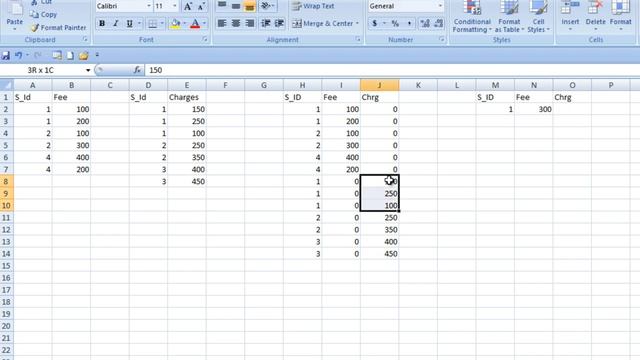Screen dimensions: 640x360
Task: Click Open folder icon in quick access toolbar
Action: [84, 55]
